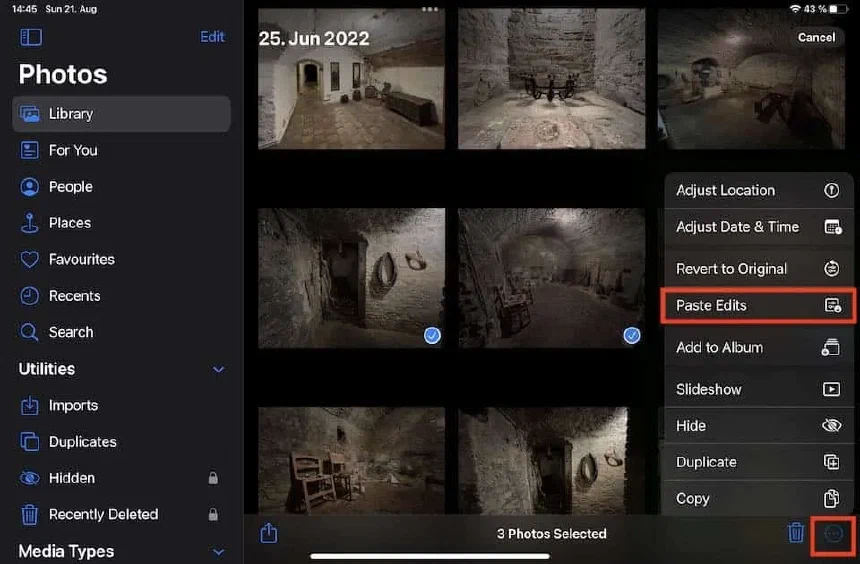Deselect the checked tunnel chair photo
The width and height of the screenshot is (860, 564).
pos(552,278)
